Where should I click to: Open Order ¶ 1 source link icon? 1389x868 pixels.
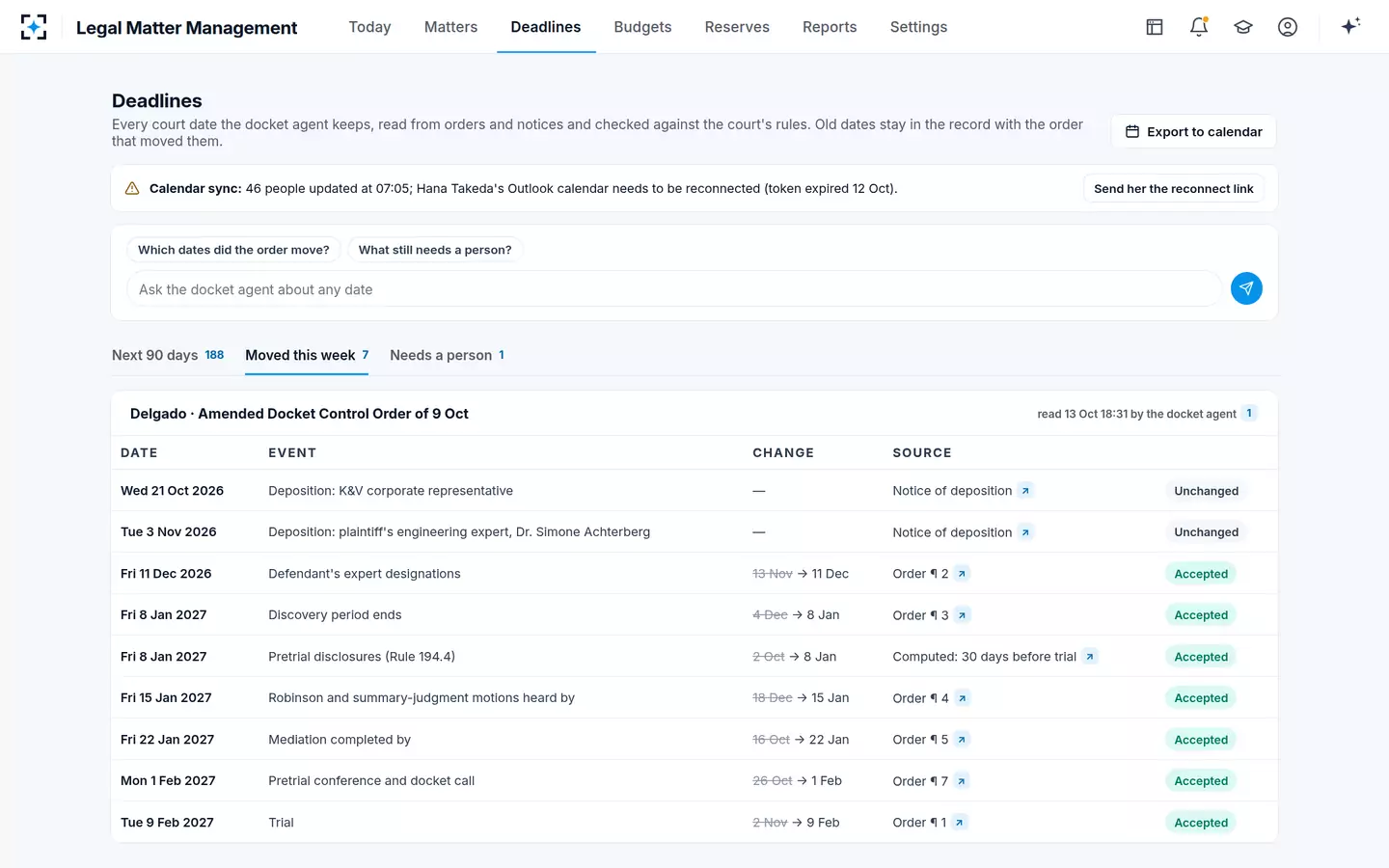[x=960, y=823]
